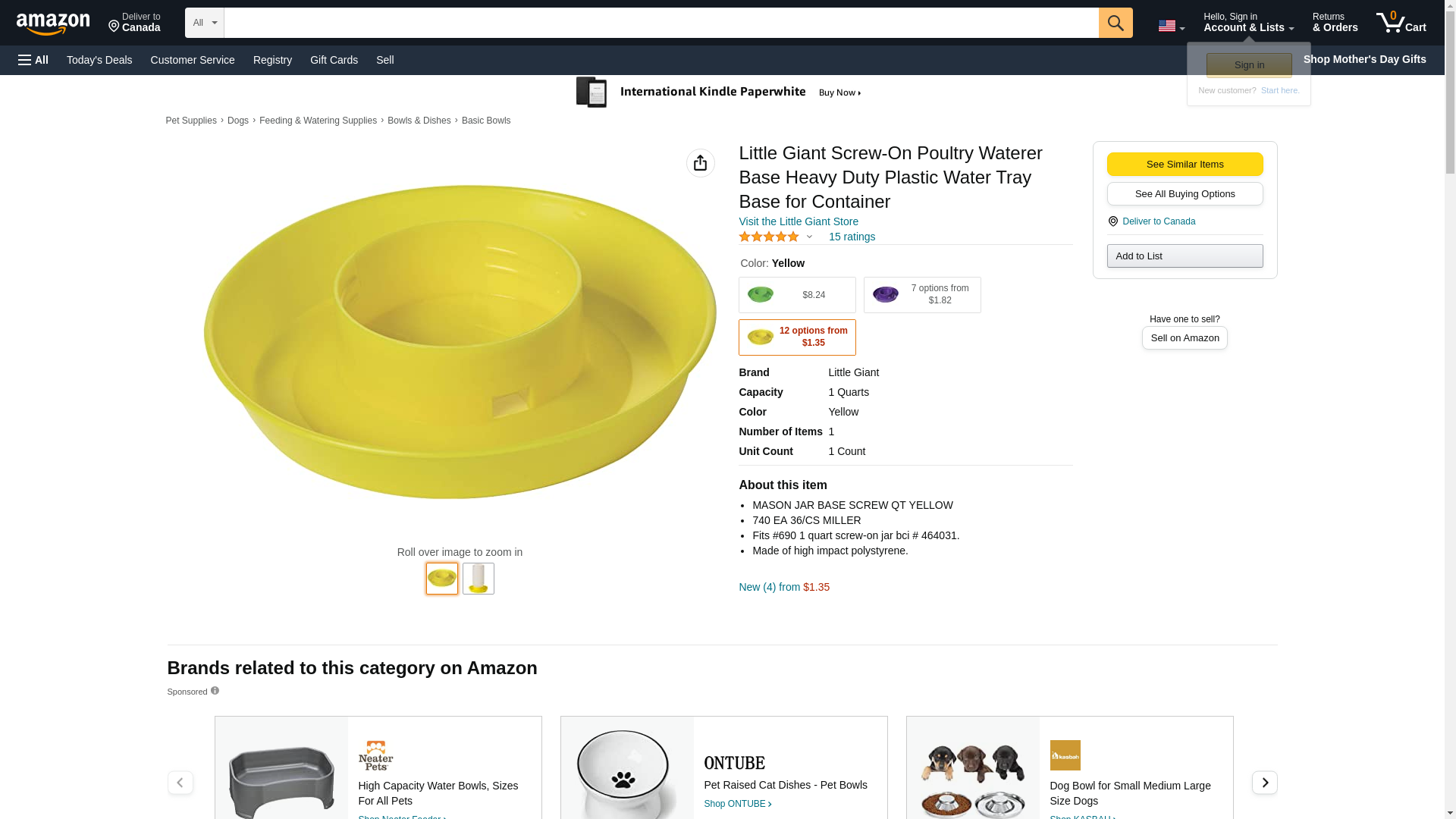
Task: Open the shopping cart icon
Action: click(1400, 23)
